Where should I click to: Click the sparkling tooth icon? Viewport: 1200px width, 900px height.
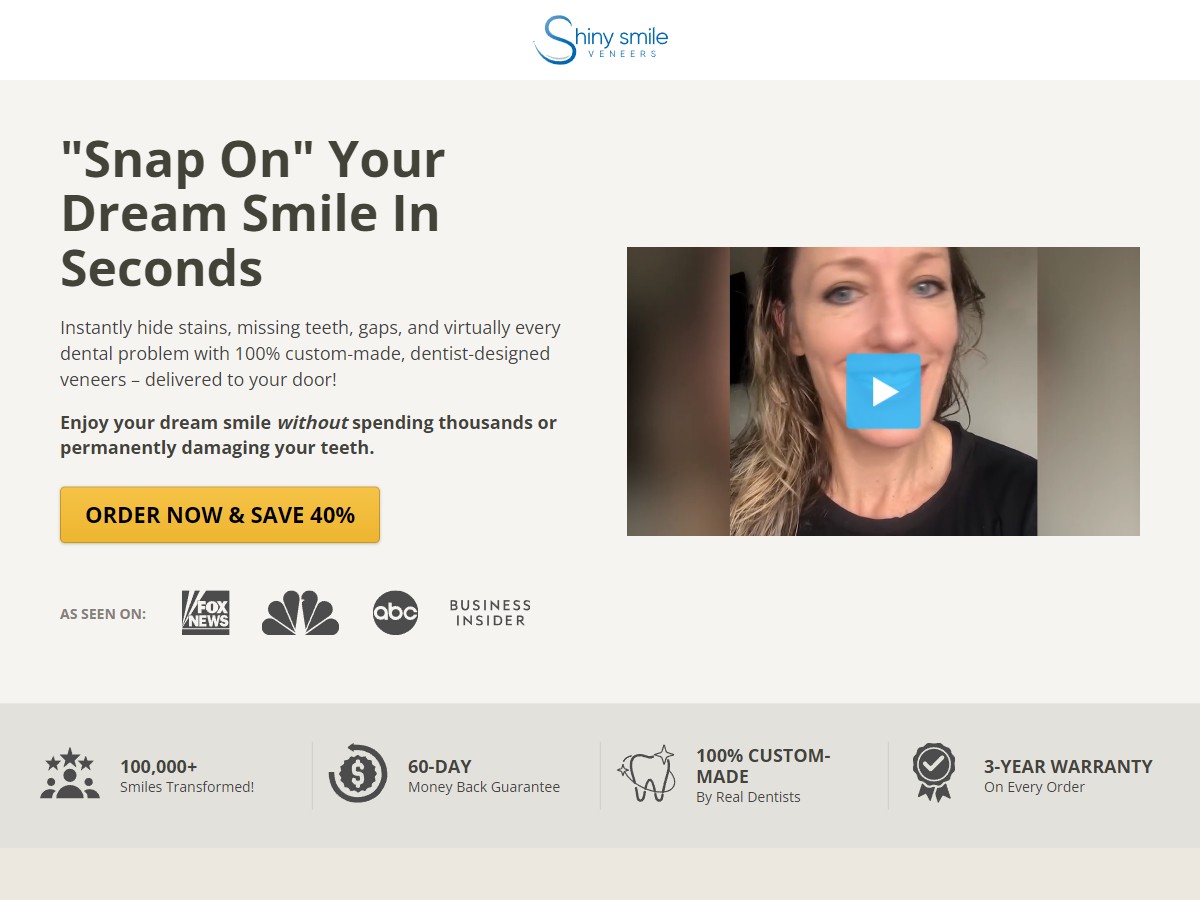tap(646, 773)
